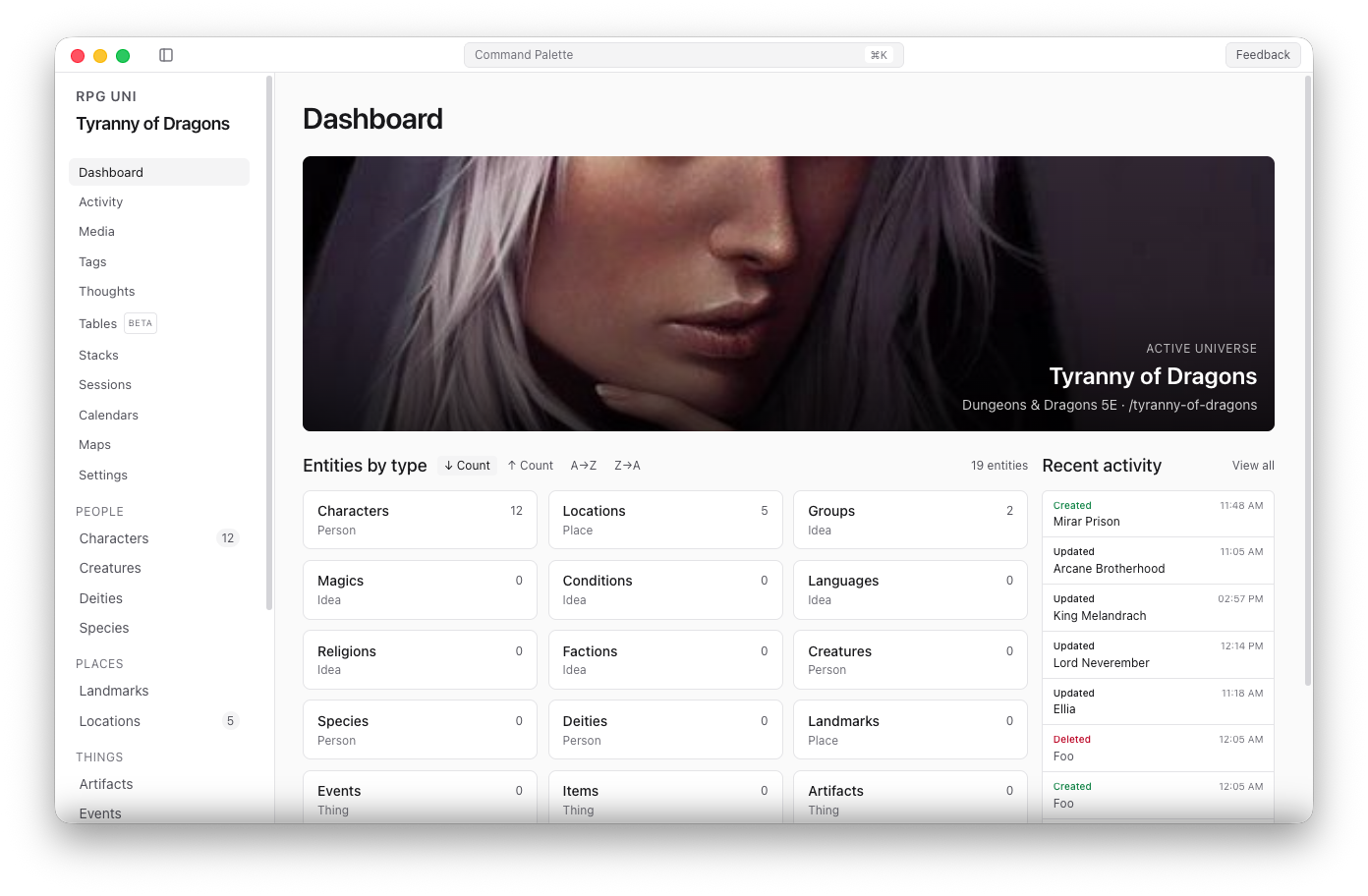The width and height of the screenshot is (1368, 896).
Task: Open the Creatures entity card
Action: click(910, 660)
